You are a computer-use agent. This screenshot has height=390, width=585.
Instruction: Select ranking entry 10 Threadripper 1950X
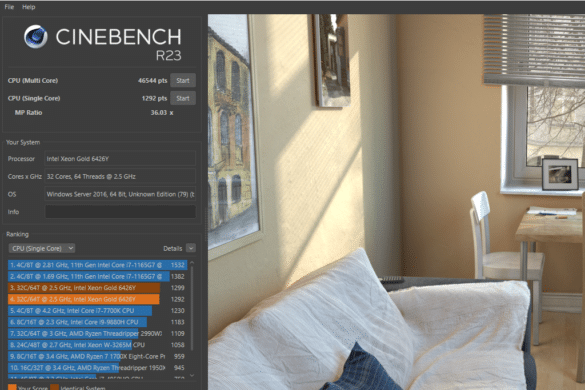click(97, 368)
